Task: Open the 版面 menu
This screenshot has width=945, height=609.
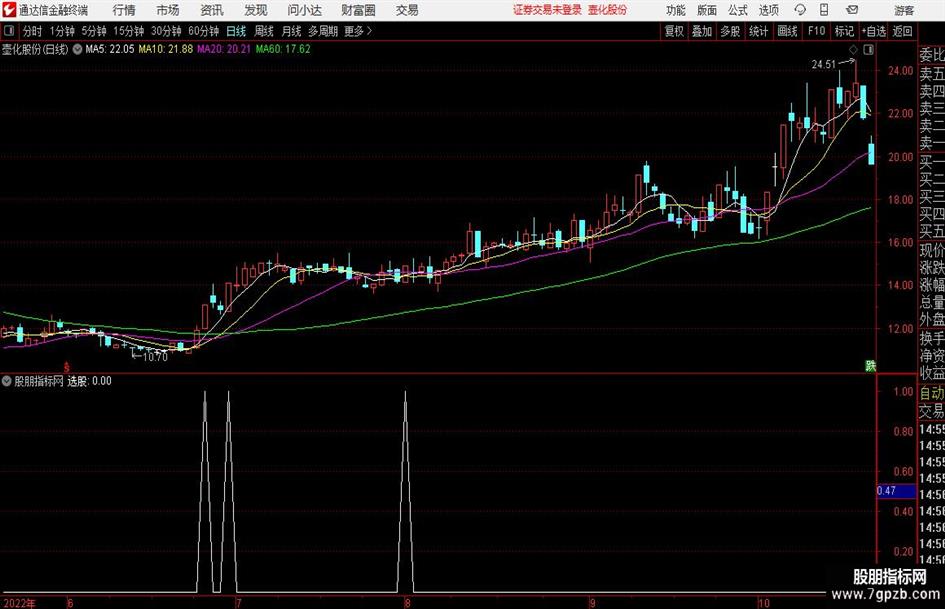Action: point(707,10)
